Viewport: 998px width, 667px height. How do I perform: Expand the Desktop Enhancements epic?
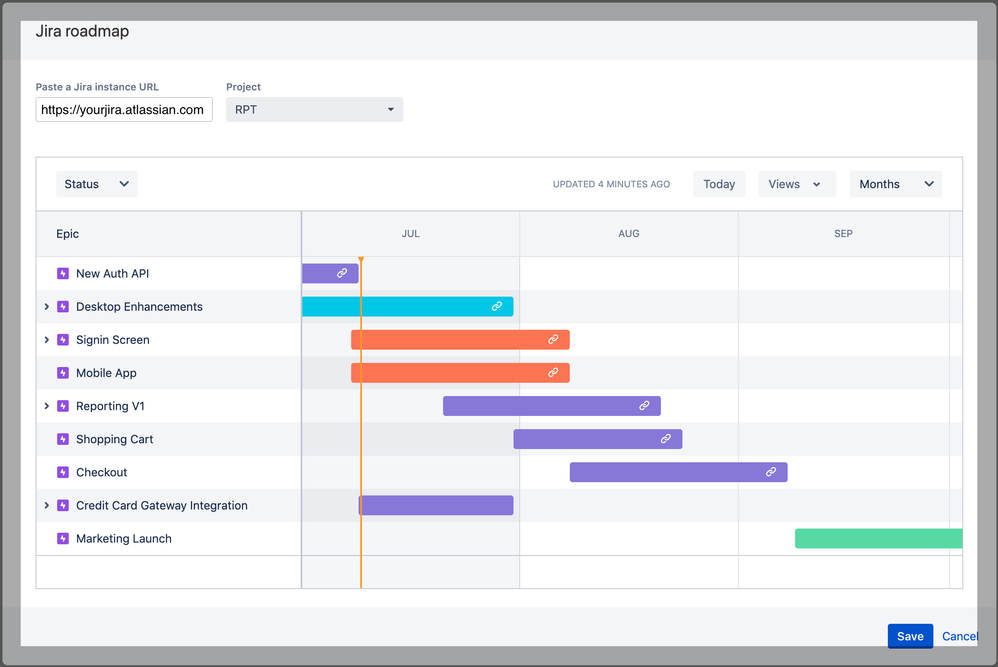click(46, 307)
